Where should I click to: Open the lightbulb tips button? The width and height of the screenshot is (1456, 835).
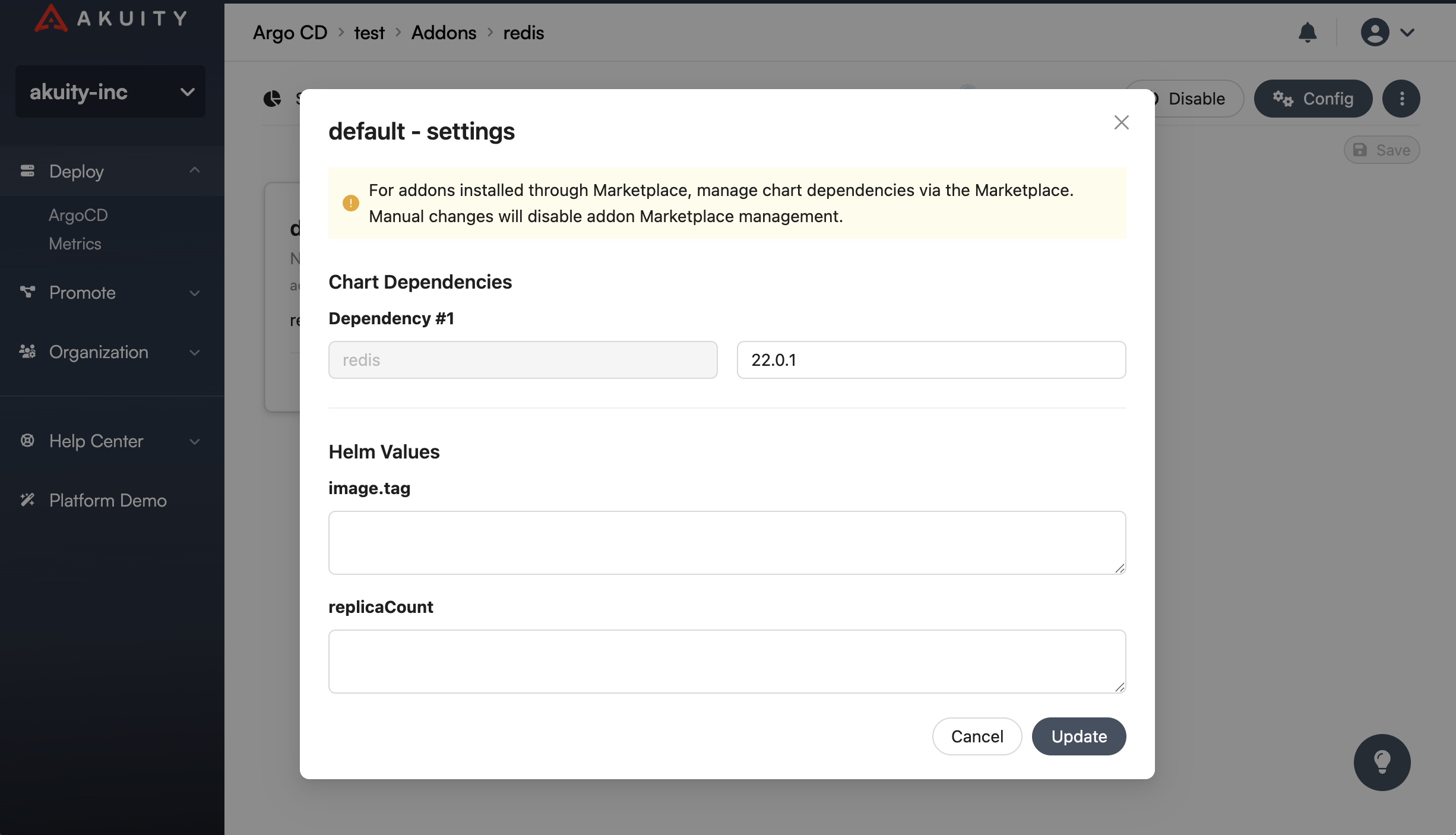(1382, 763)
